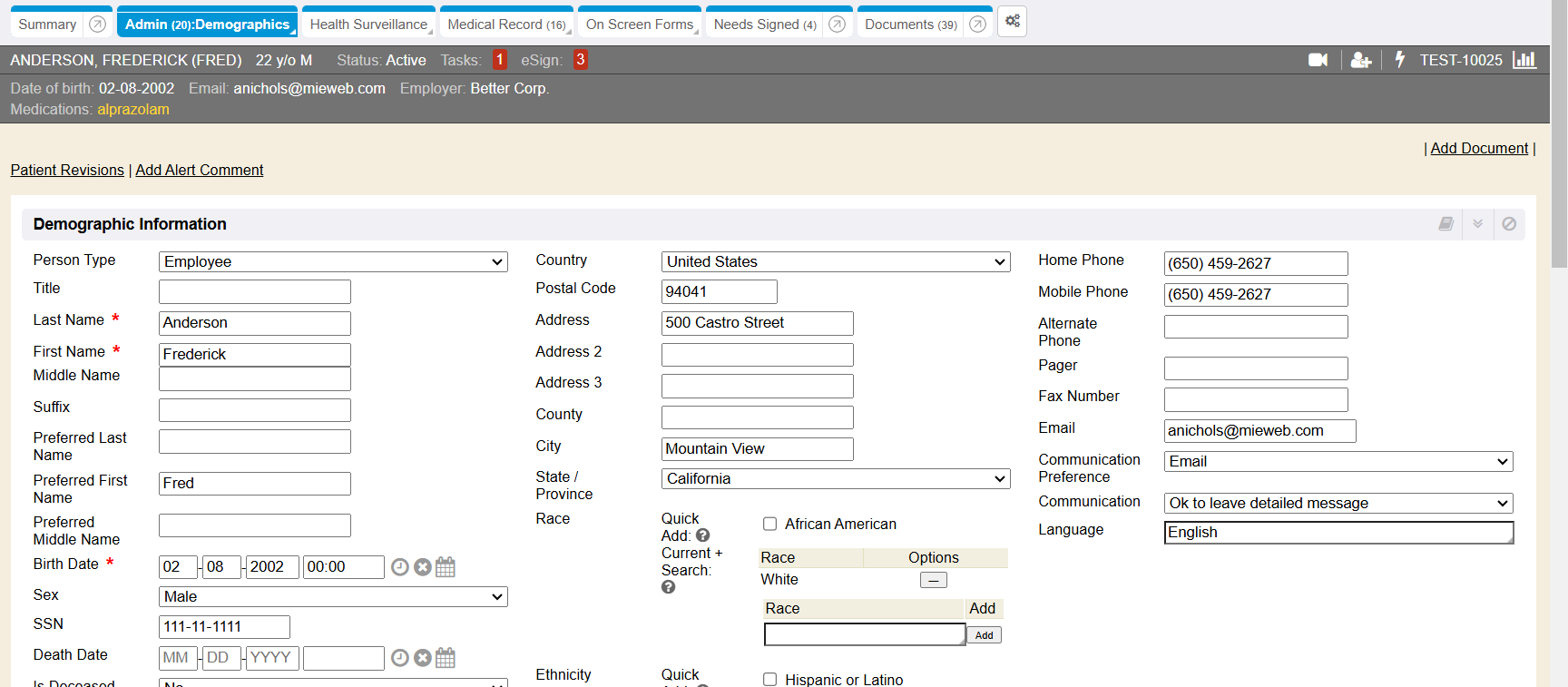Open the tab settings gears icon
Image resolution: width=1568 pixels, height=687 pixels.
(x=1013, y=21)
